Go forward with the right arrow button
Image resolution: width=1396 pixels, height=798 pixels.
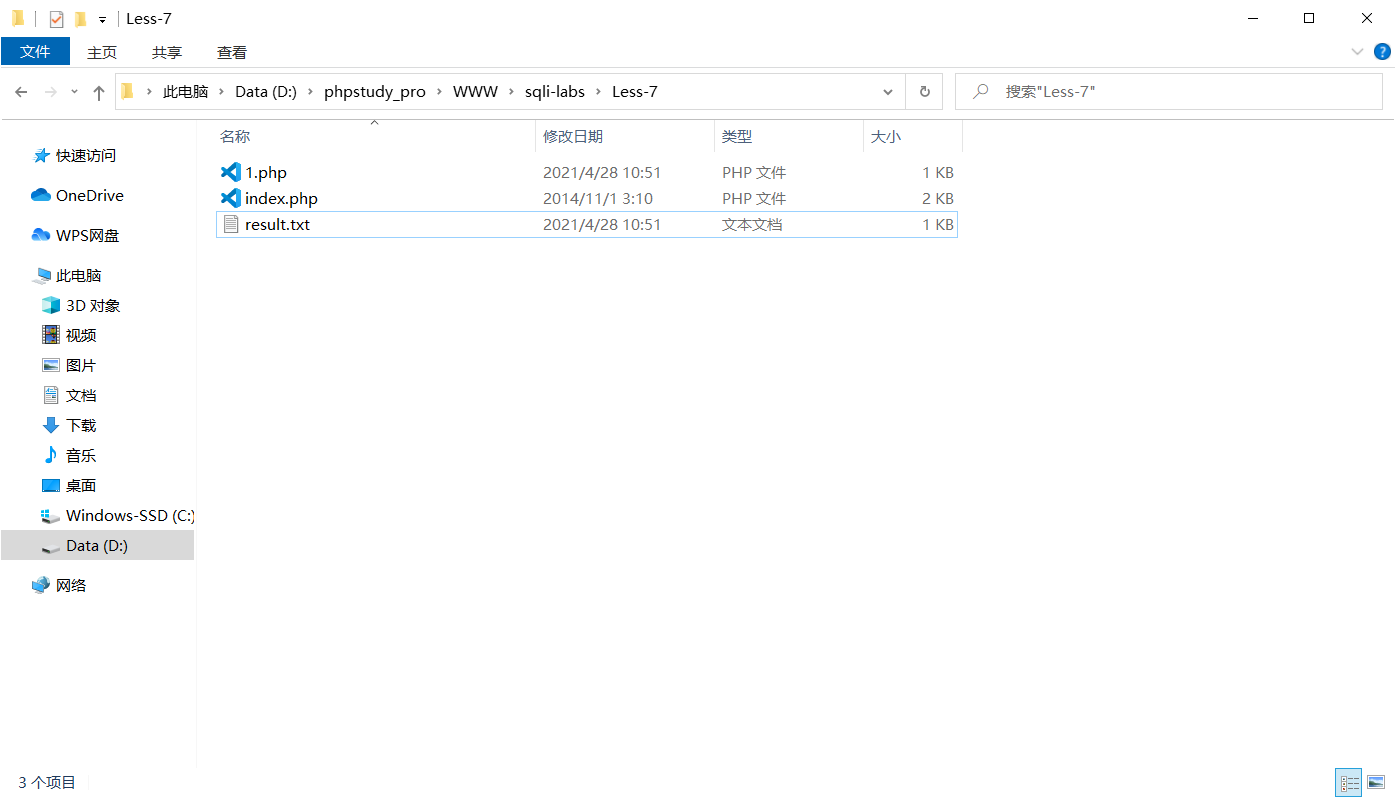[x=51, y=92]
